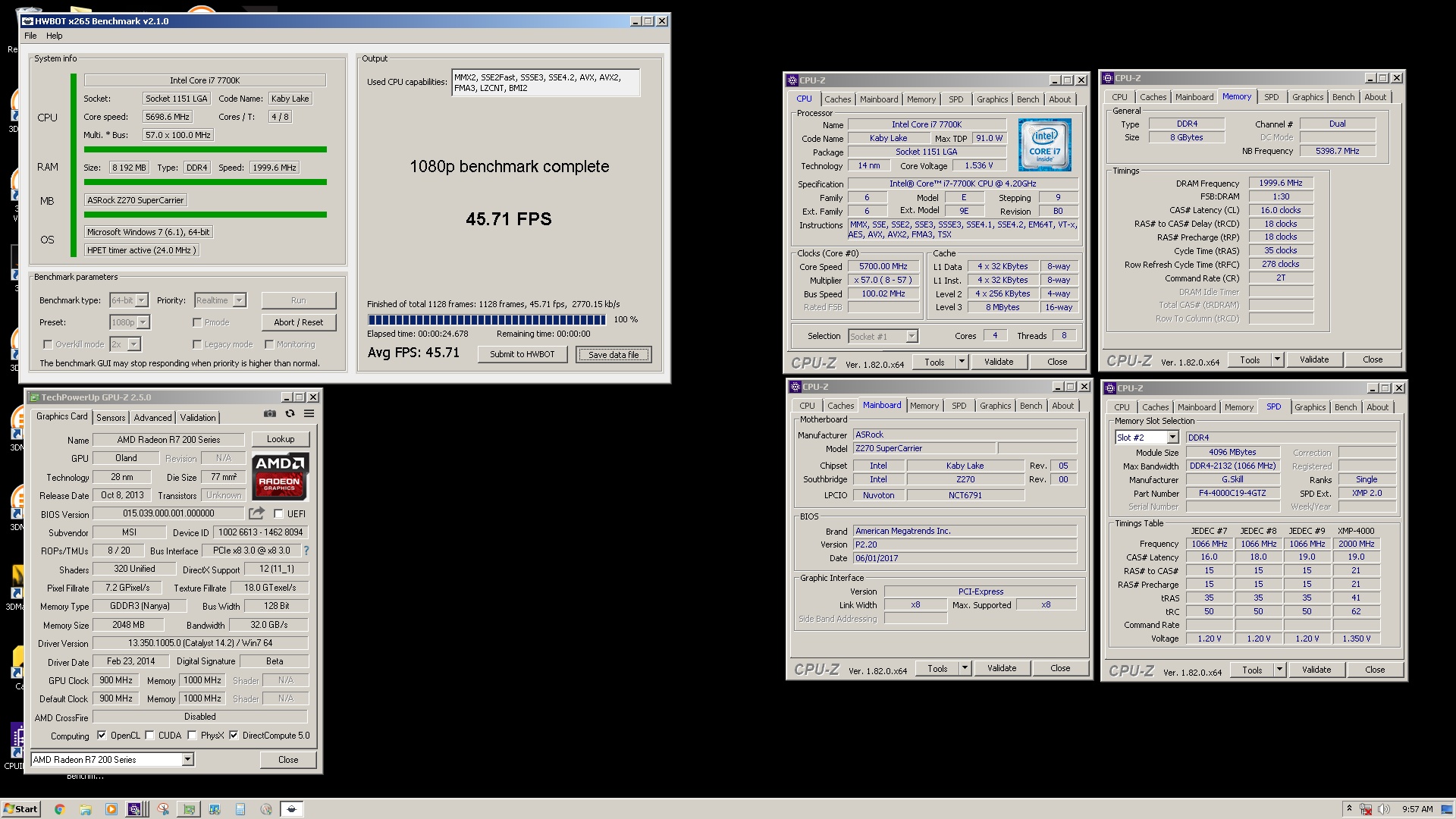Select Bench tab in CPU-Z SPD window

point(1345,407)
